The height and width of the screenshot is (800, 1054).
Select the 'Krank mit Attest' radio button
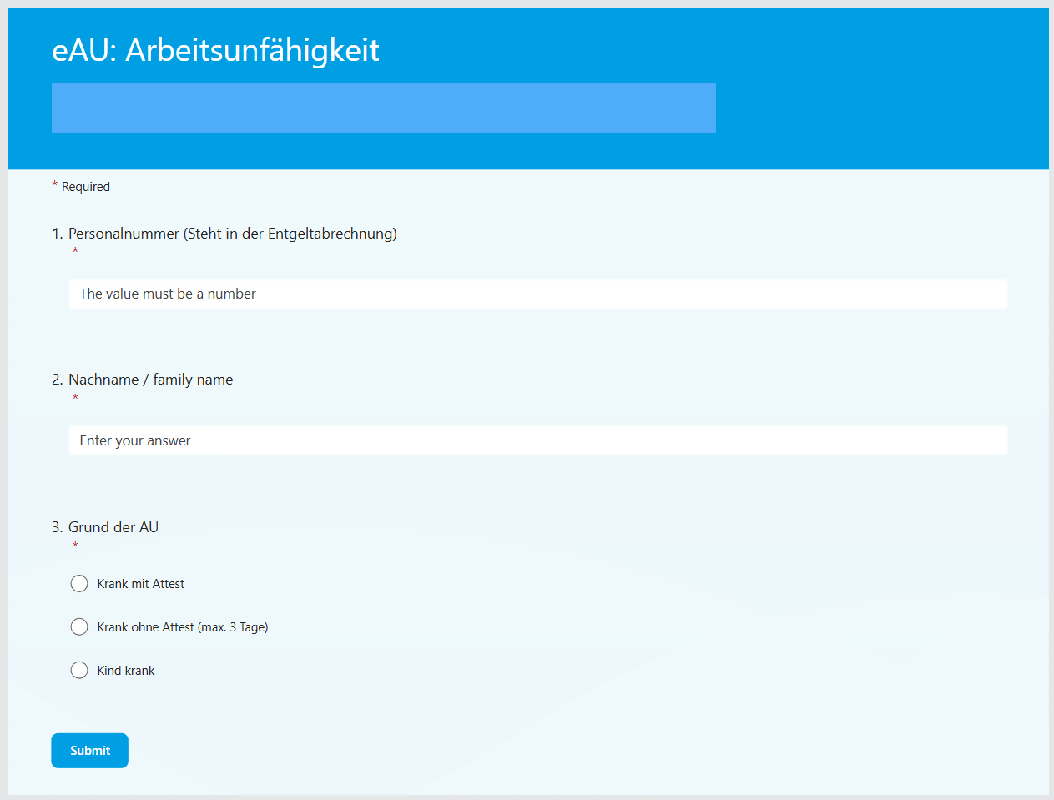point(80,583)
